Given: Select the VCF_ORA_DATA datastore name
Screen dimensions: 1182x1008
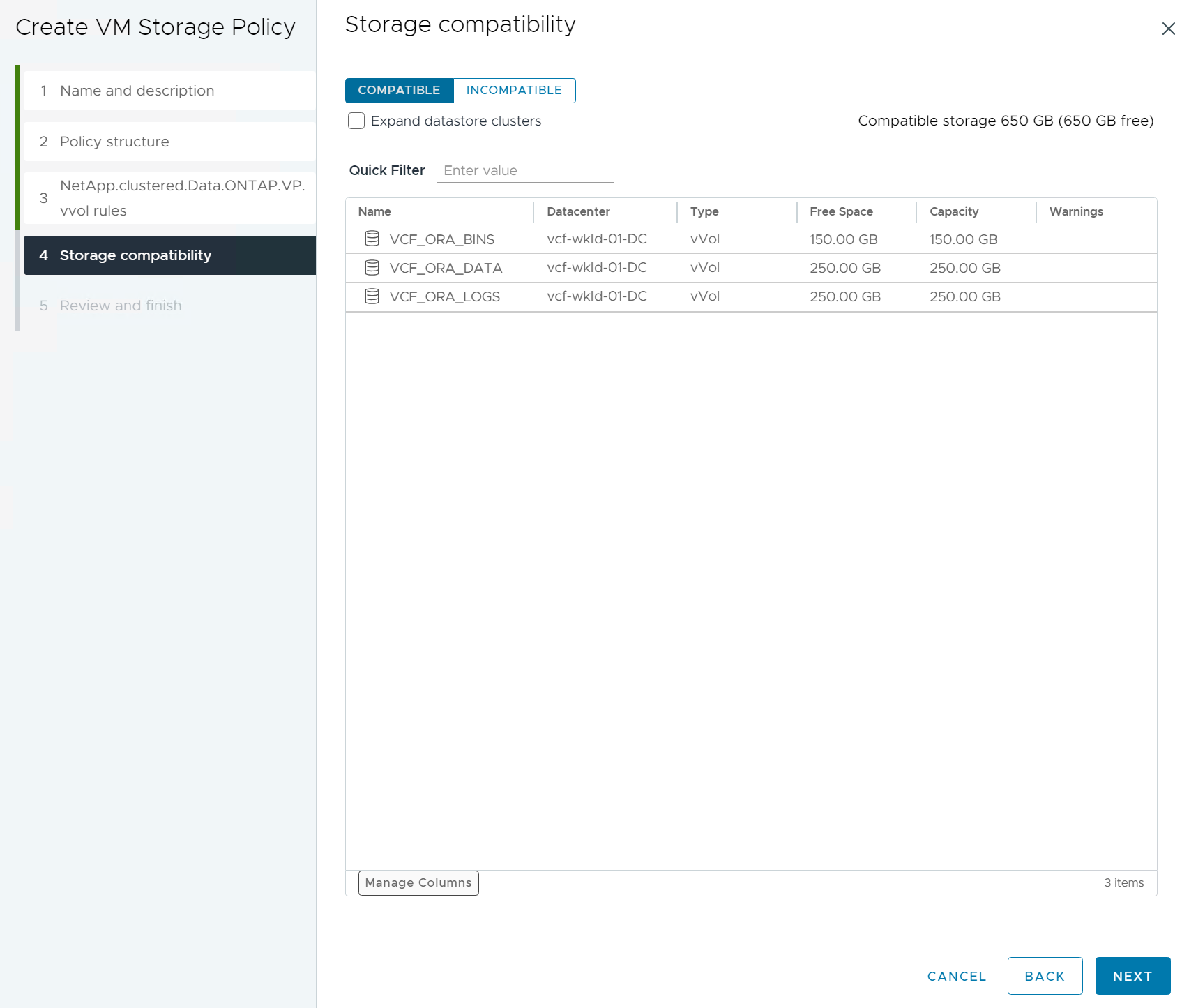Looking at the screenshot, I should (446, 268).
